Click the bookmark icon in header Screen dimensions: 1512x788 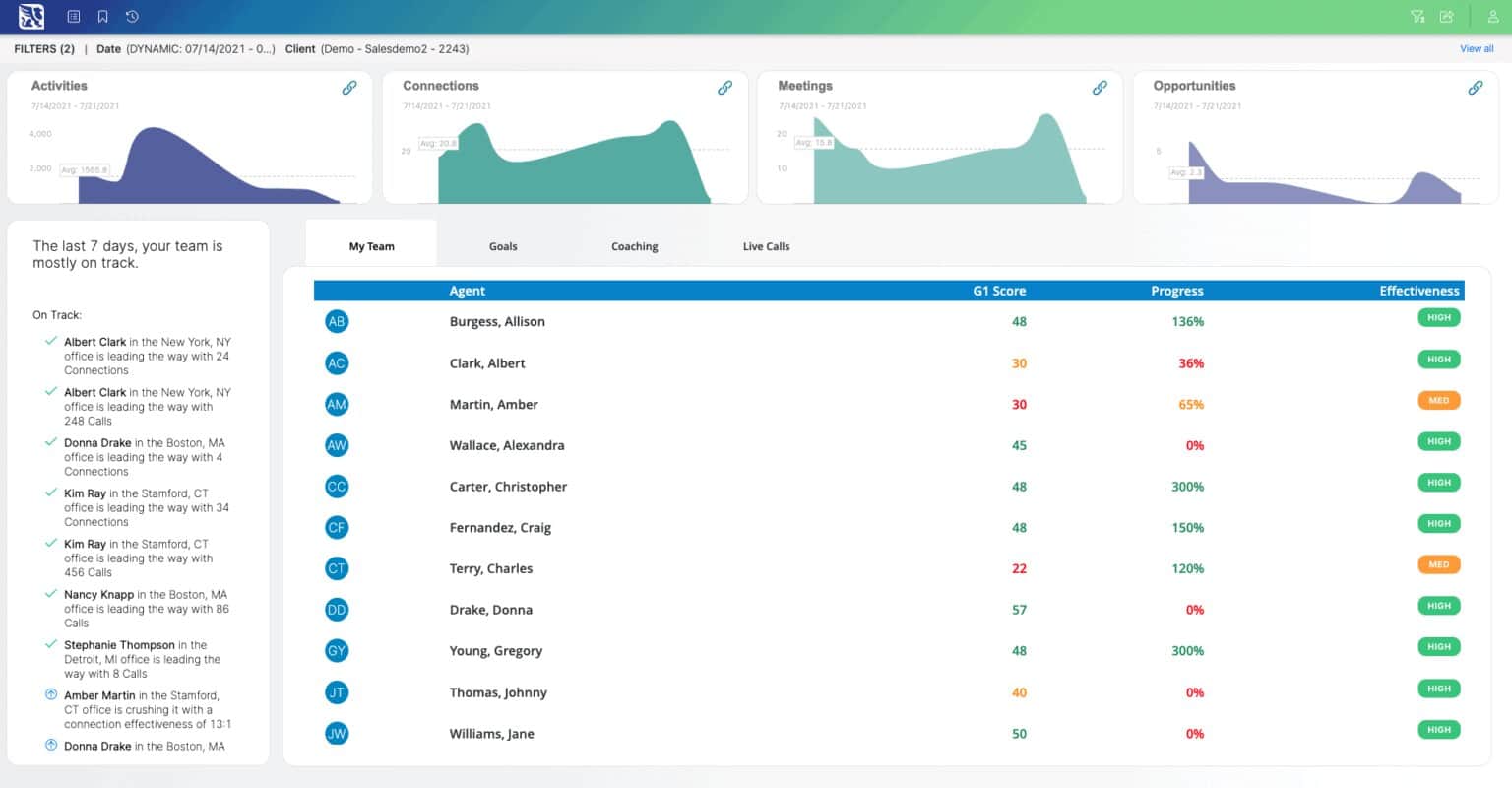(102, 17)
